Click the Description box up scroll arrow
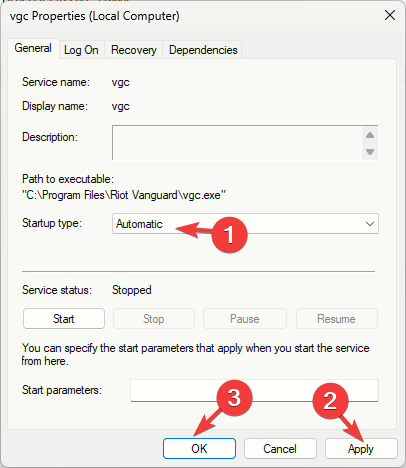This screenshot has height=468, width=406. (x=370, y=135)
